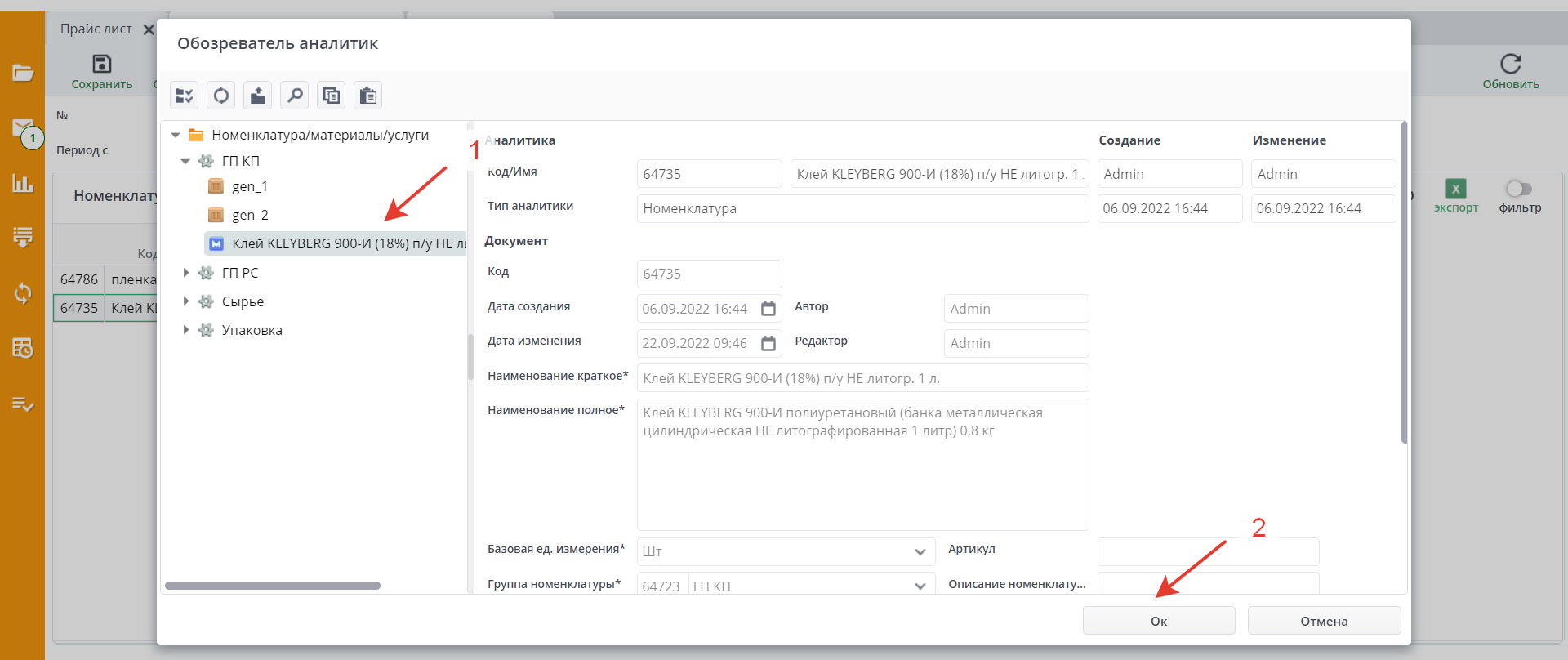Click the copy toolbar icon
This screenshot has height=660, width=1568.
tap(332, 96)
